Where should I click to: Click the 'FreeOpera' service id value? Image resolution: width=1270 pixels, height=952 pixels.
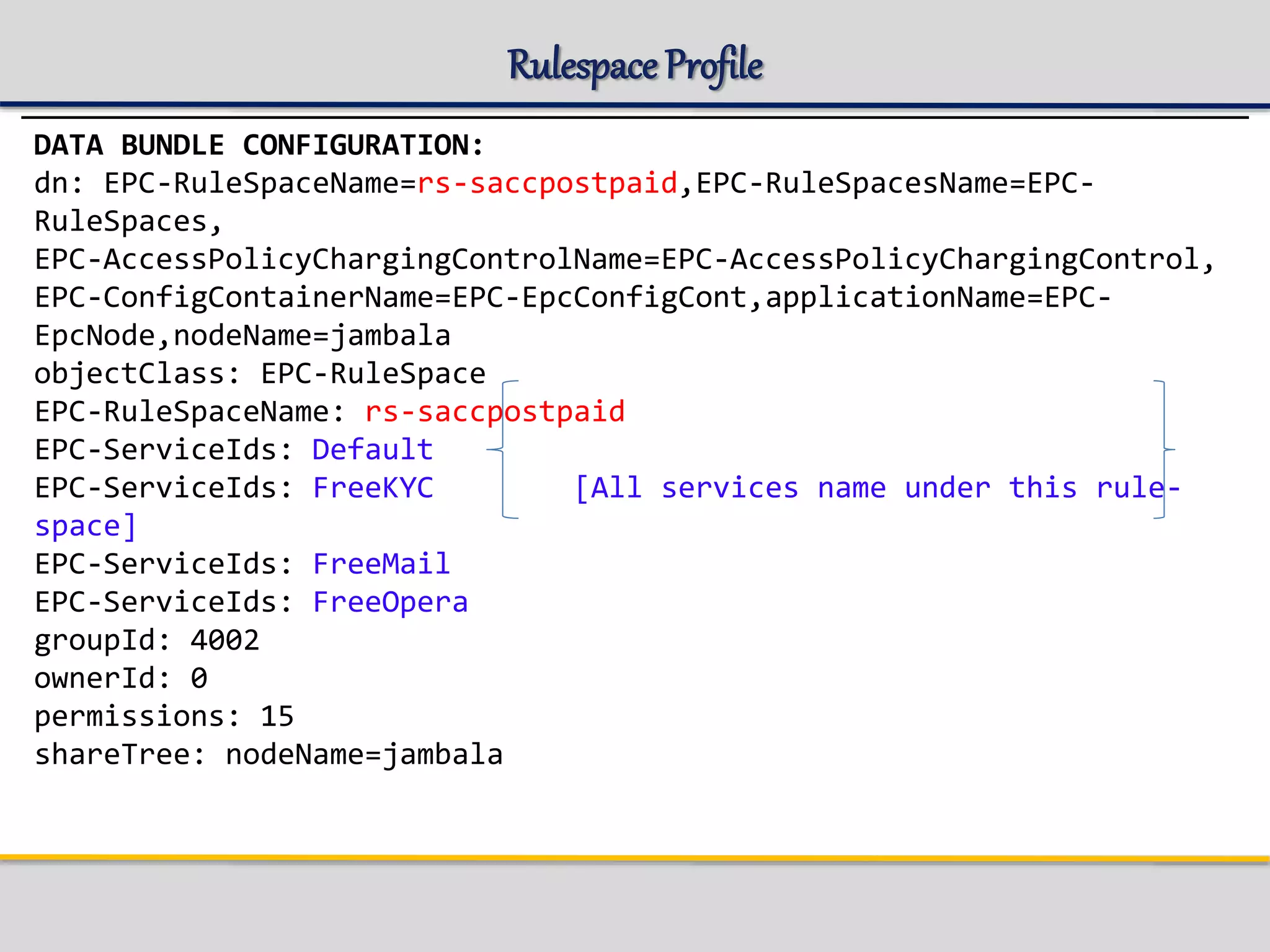coord(390,602)
